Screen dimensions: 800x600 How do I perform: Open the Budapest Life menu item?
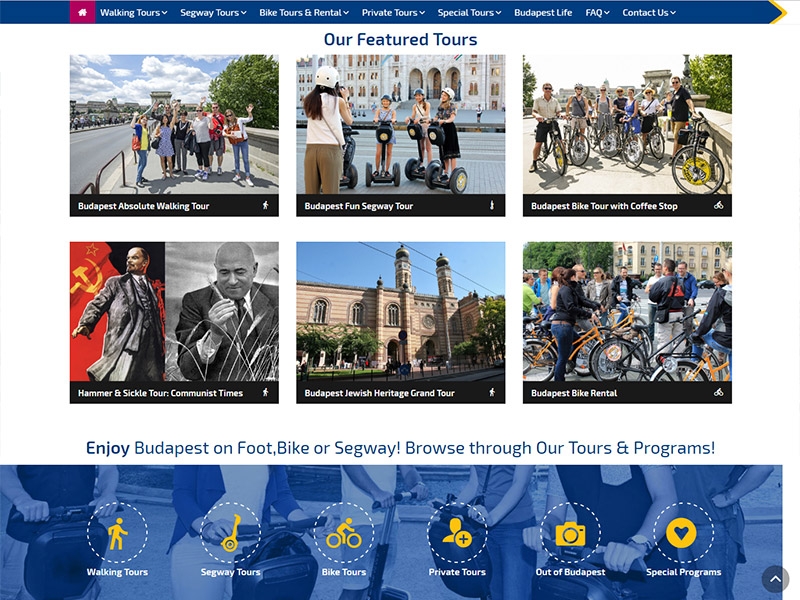click(543, 12)
